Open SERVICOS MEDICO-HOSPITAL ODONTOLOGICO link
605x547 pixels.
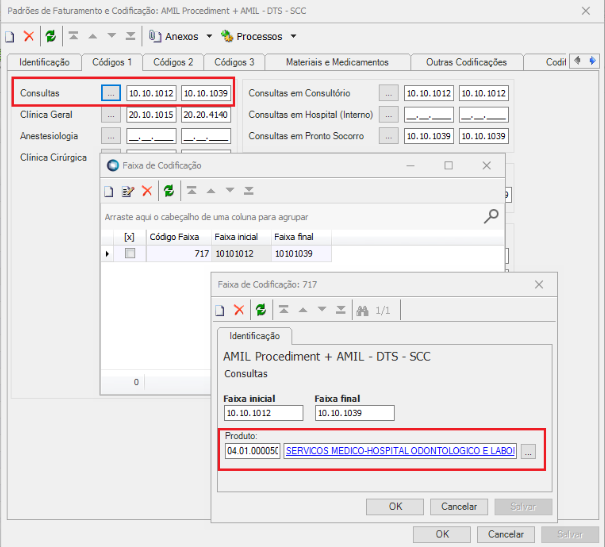coord(400,451)
